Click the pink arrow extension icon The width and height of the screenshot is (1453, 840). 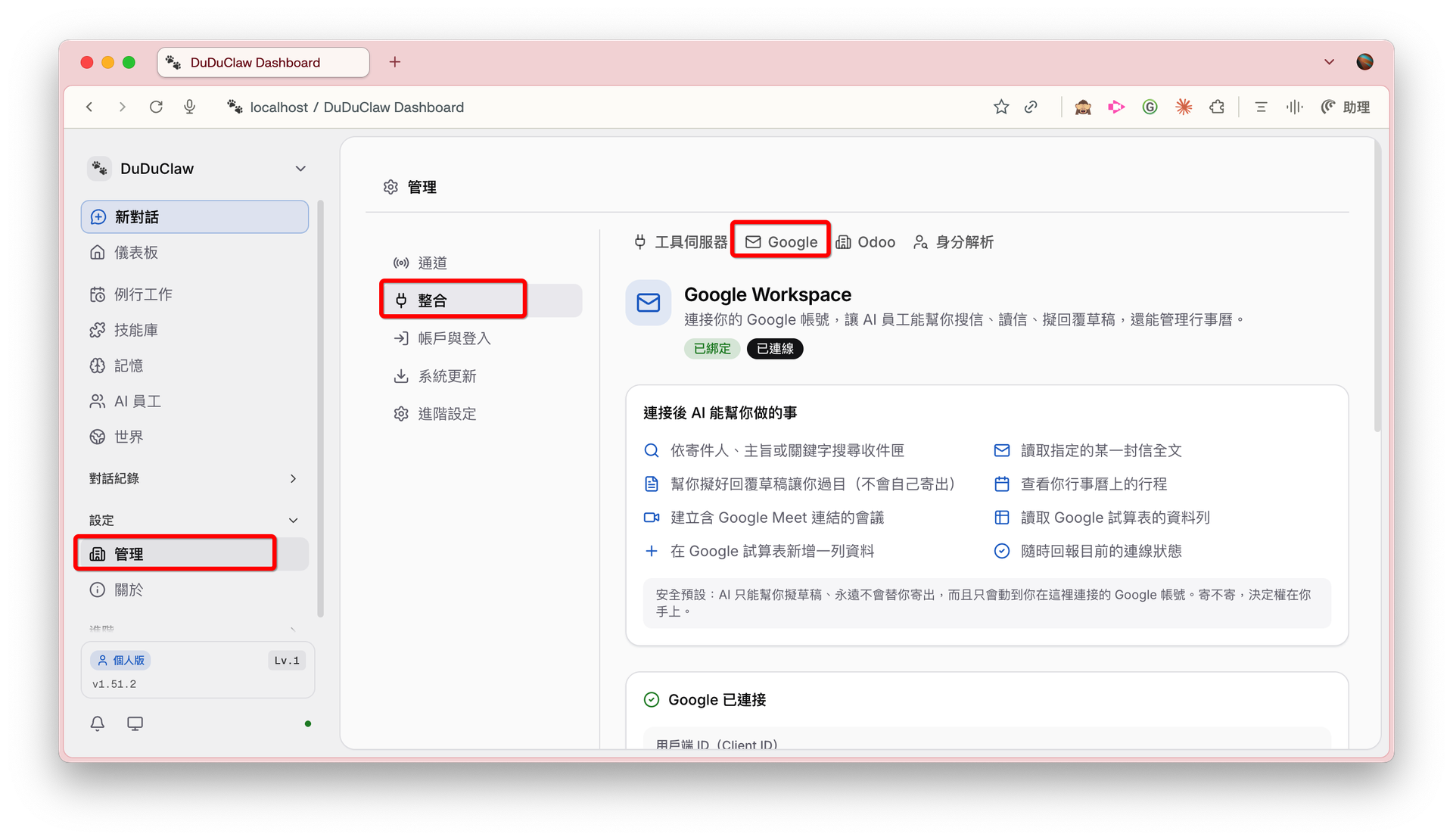click(1116, 107)
